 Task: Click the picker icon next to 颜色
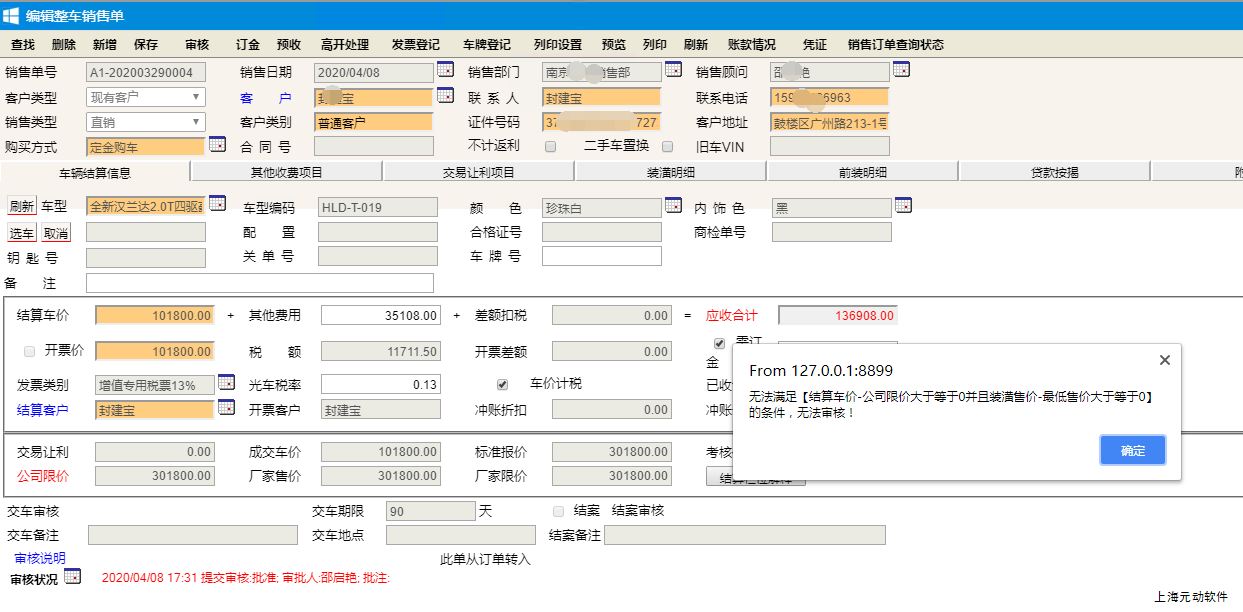coord(673,205)
